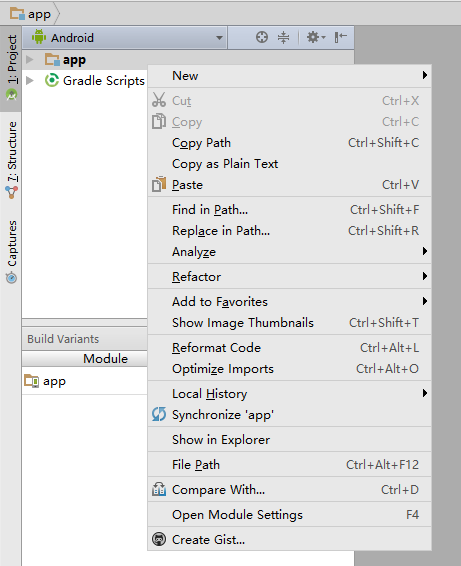Viewport: 461px width, 566px height.
Task: Expand the app module tree node
Action: click(x=30, y=60)
